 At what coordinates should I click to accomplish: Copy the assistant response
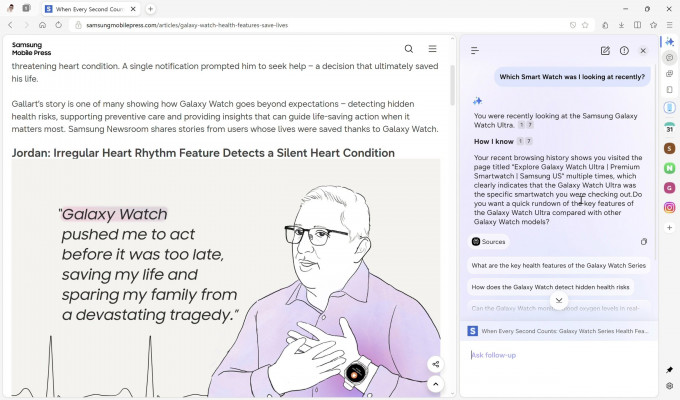(643, 242)
